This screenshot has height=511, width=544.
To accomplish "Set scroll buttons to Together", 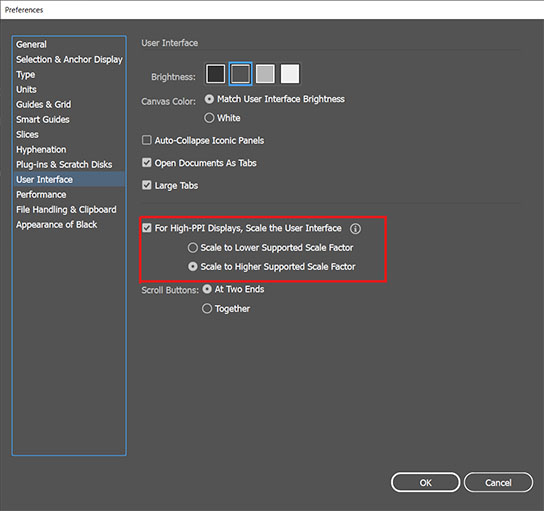I will pyautogui.click(x=207, y=308).
